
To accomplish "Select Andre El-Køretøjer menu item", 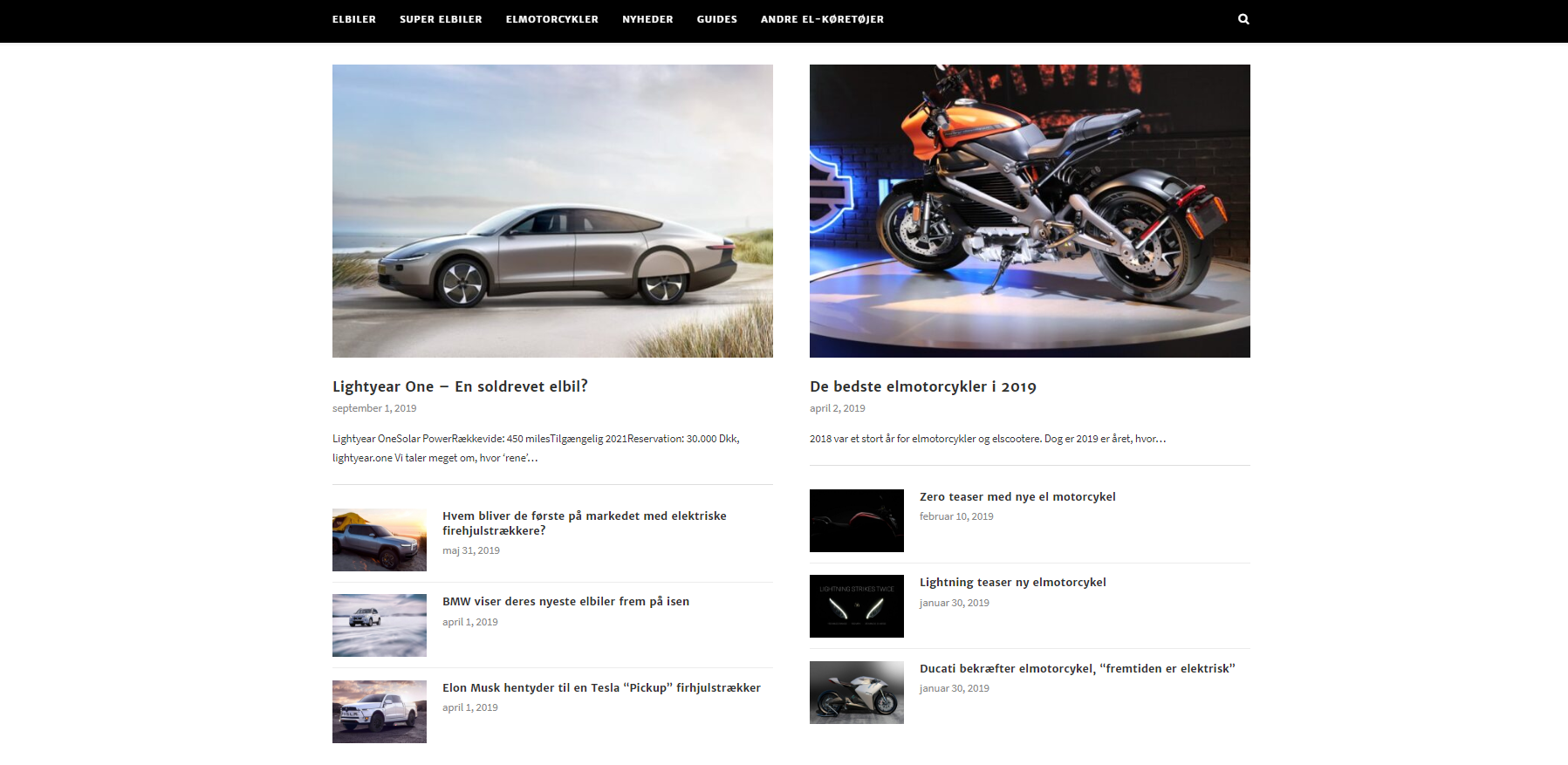I will point(822,19).
